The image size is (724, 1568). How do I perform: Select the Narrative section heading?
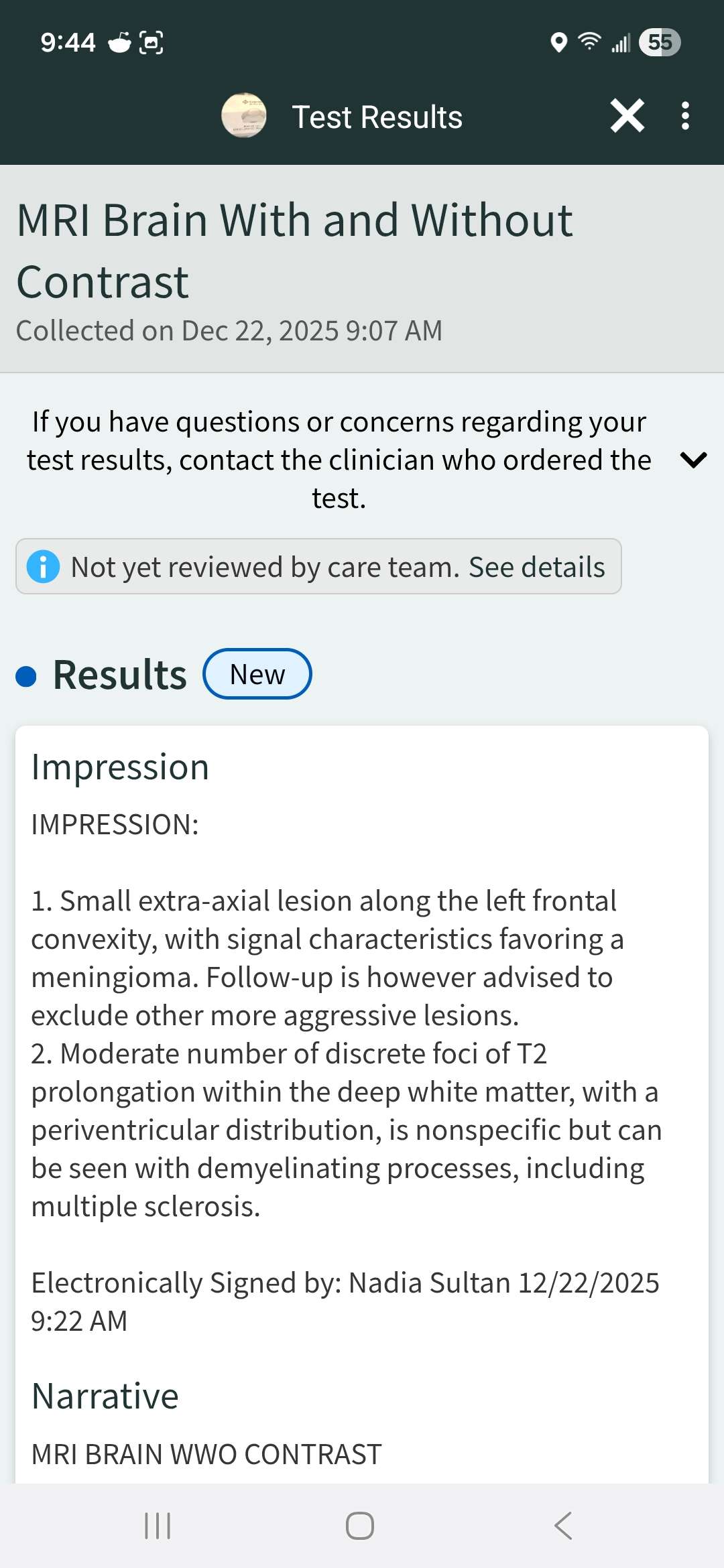105,1396
